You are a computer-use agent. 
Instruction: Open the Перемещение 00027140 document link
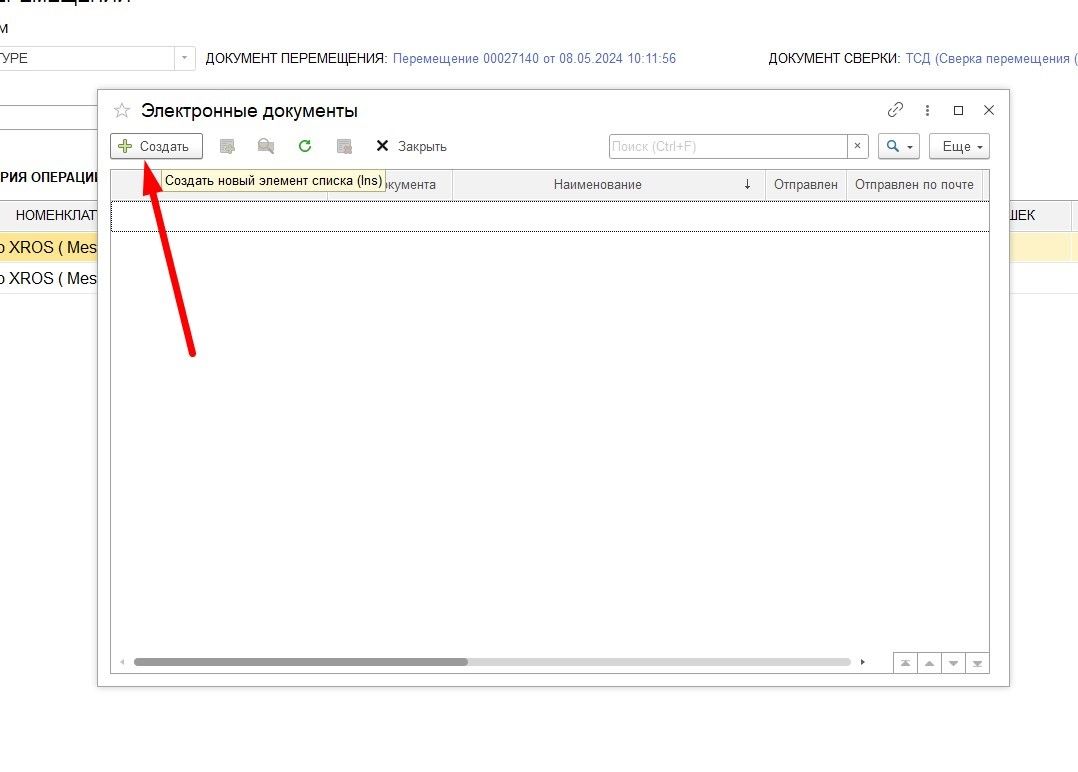pyautogui.click(x=534, y=58)
